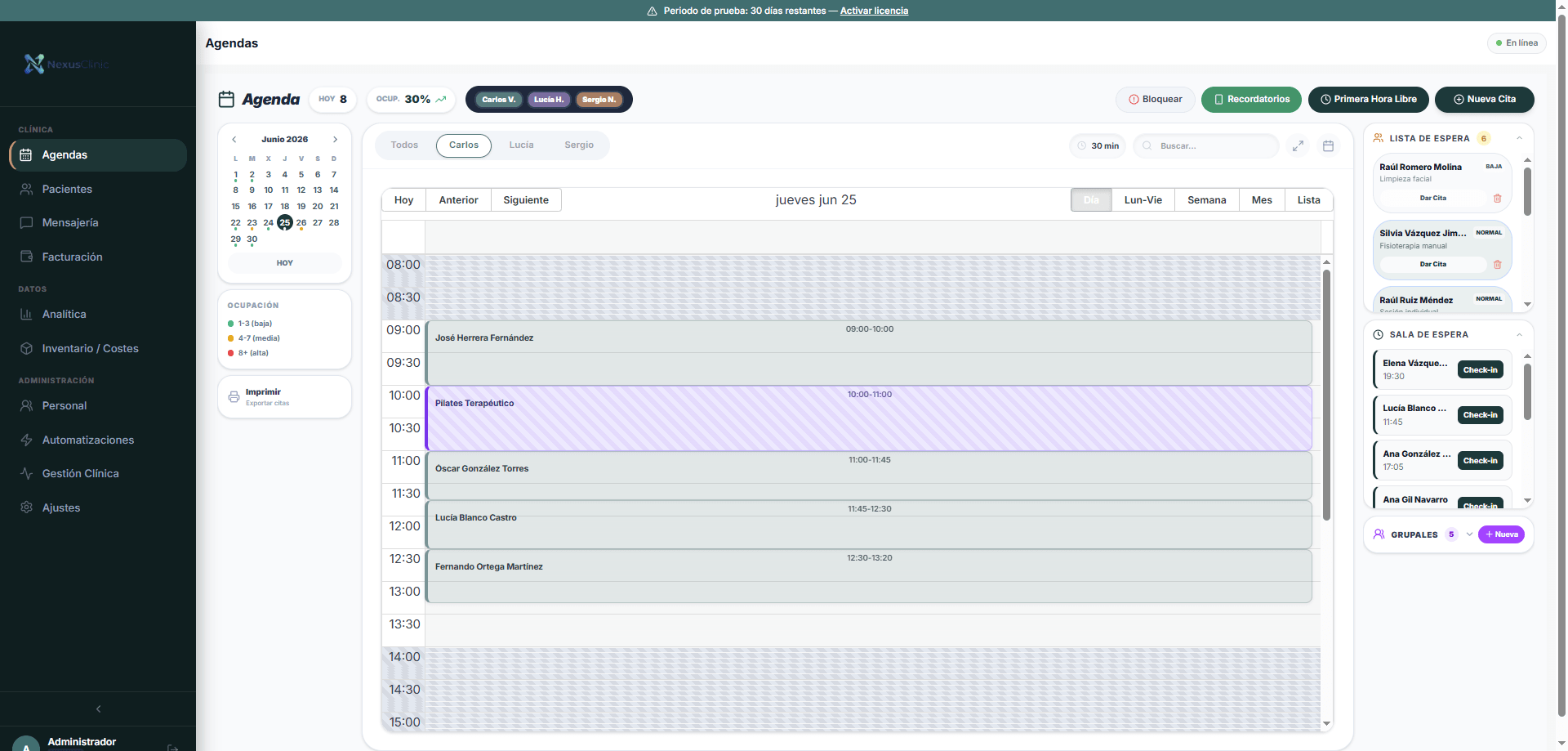The height and width of the screenshot is (751, 1568).
Task: Click the Mensajería chat icon in sidebar
Action: 26,222
